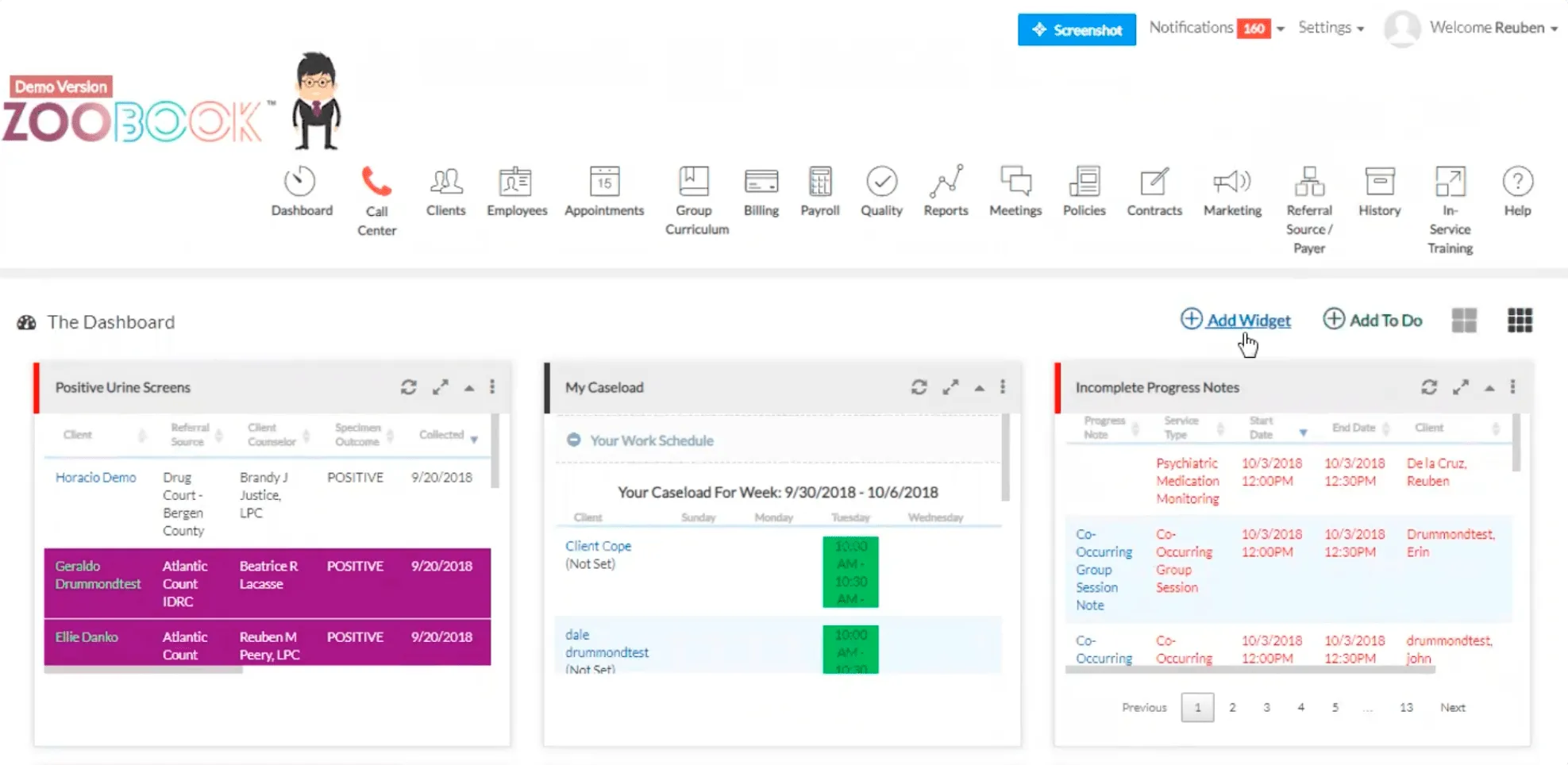1568x765 pixels.
Task: Go to page 2 of progress notes
Action: pos(1232,707)
